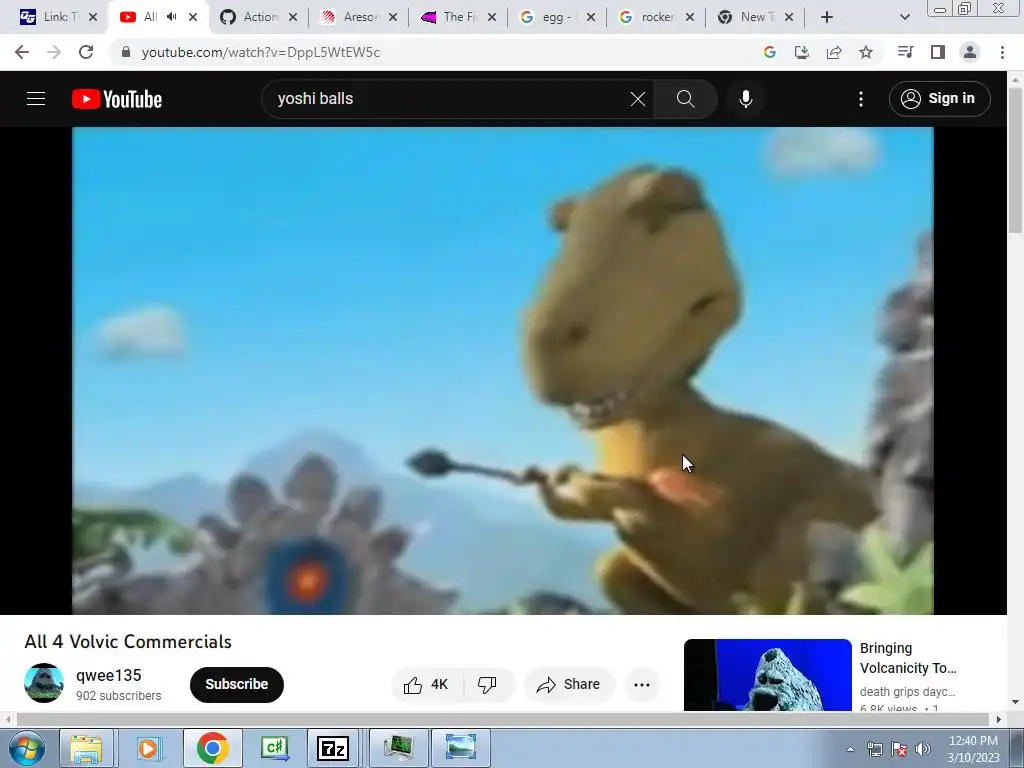Close the 'Aresor' tab
Image resolution: width=1024 pixels, height=768 pixels.
(392, 17)
